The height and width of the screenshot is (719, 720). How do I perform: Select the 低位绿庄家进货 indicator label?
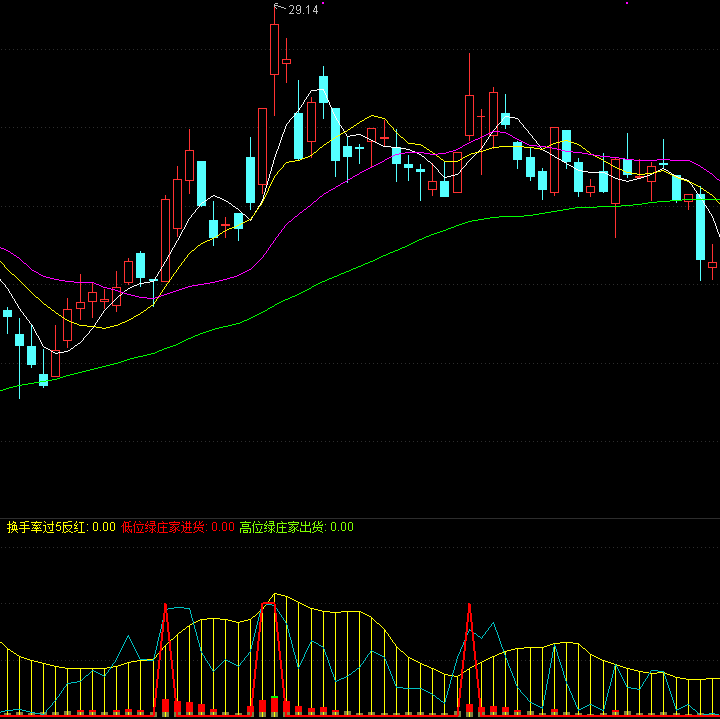click(178, 527)
